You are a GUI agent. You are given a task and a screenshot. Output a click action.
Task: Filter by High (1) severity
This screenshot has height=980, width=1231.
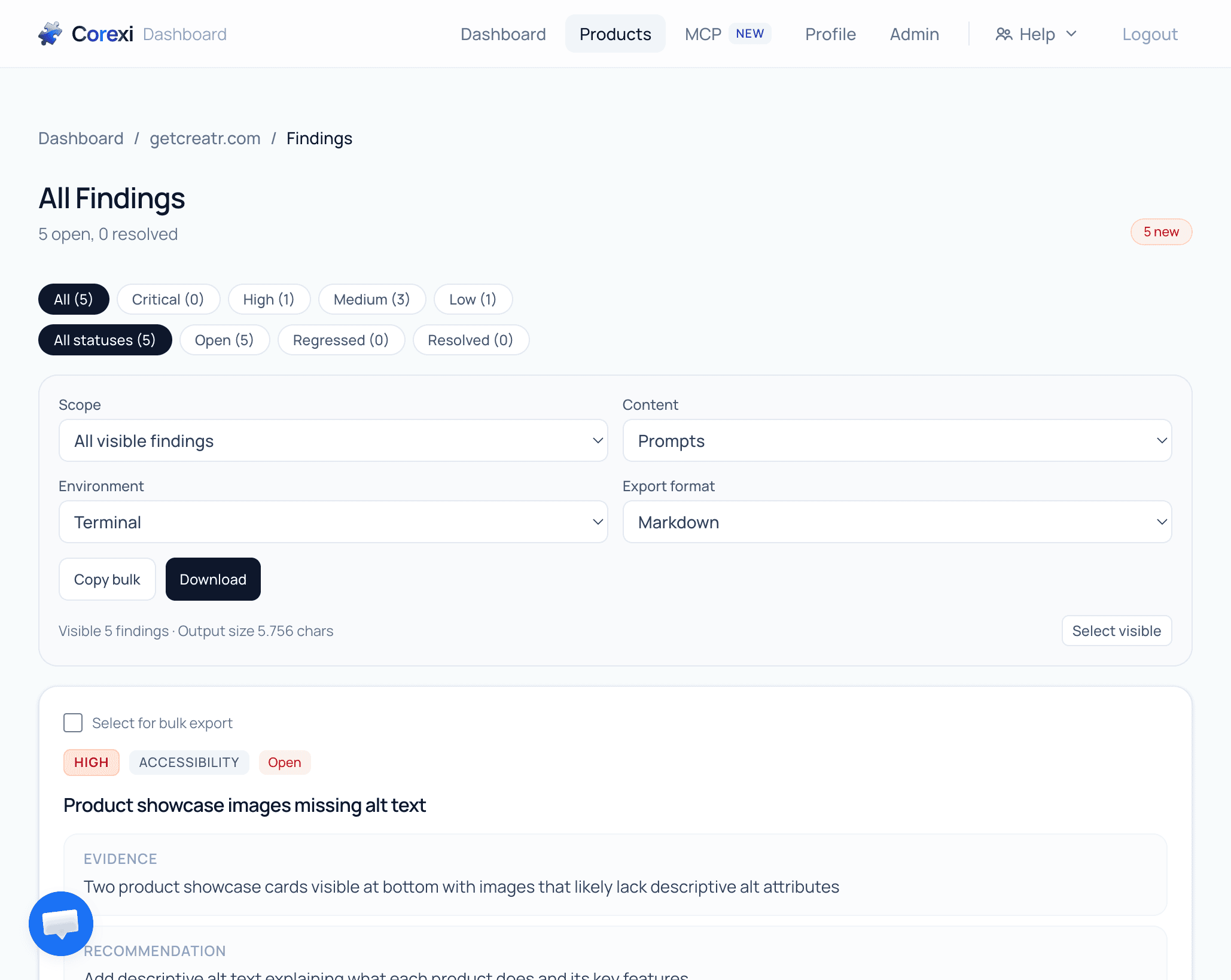click(269, 299)
